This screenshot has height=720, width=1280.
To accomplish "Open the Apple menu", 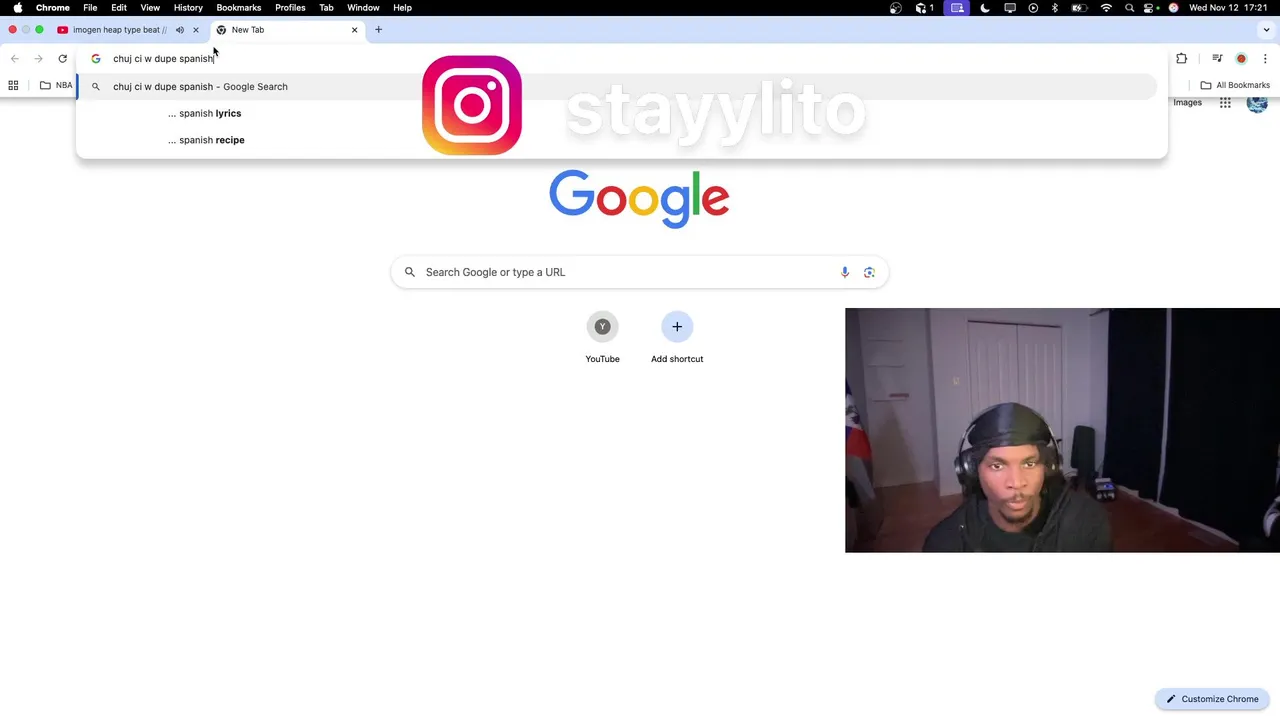I will click(x=18, y=7).
